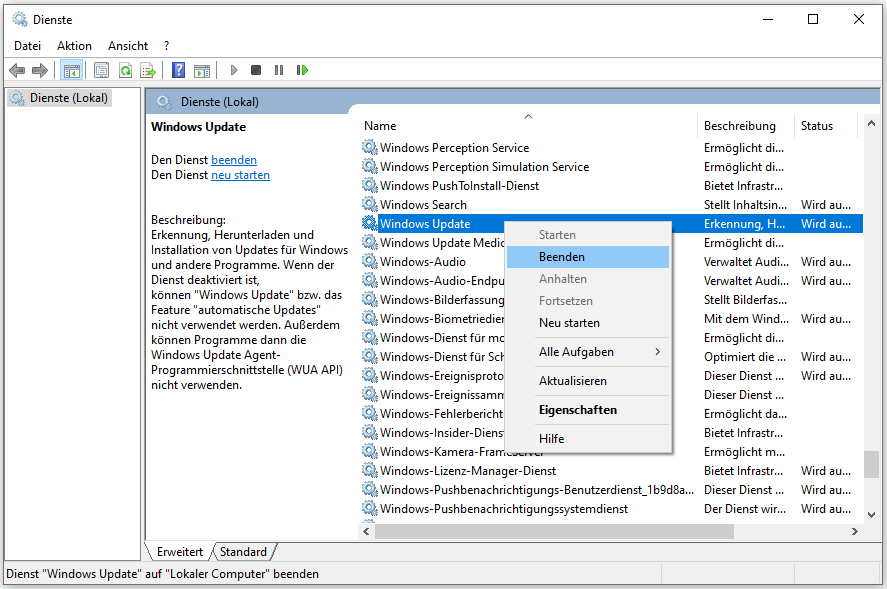Click the 'Optimiert die ...' description cell
Viewport: 887px width, 589px height.
pyautogui.click(x=745, y=357)
